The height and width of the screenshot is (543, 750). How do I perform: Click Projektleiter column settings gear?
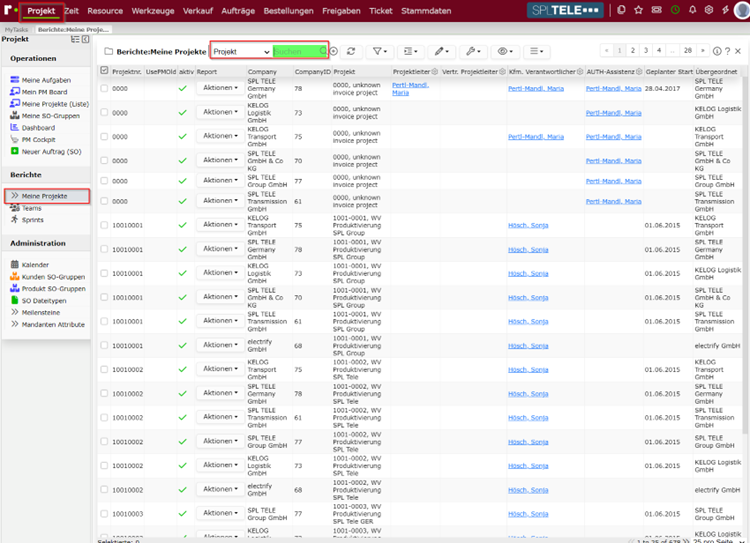pyautogui.click(x=434, y=72)
